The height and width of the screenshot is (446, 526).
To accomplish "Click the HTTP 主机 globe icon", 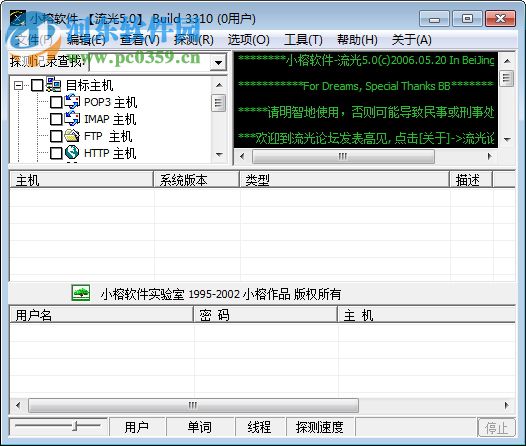I will (72, 153).
